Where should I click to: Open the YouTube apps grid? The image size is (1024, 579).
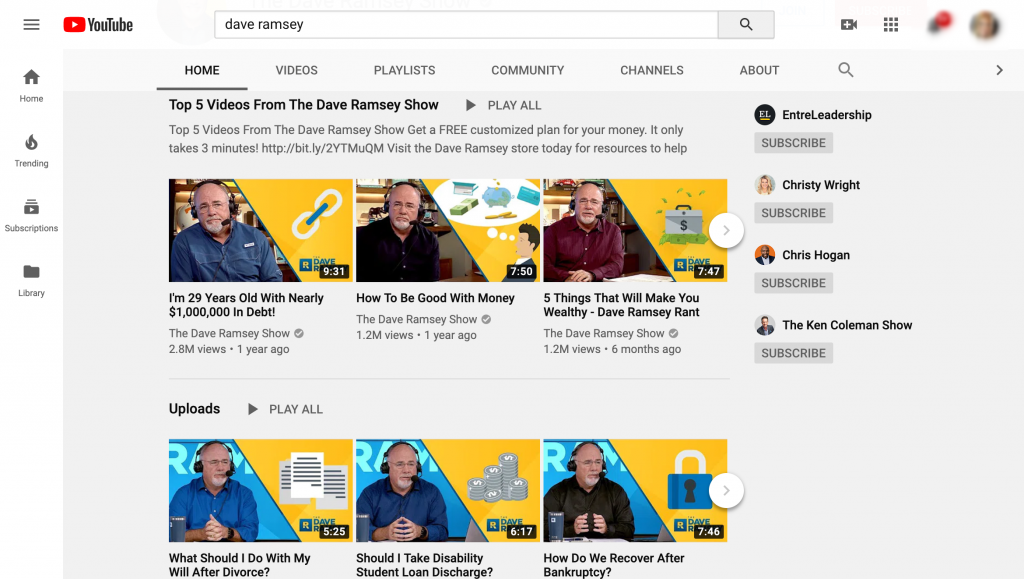pos(891,25)
